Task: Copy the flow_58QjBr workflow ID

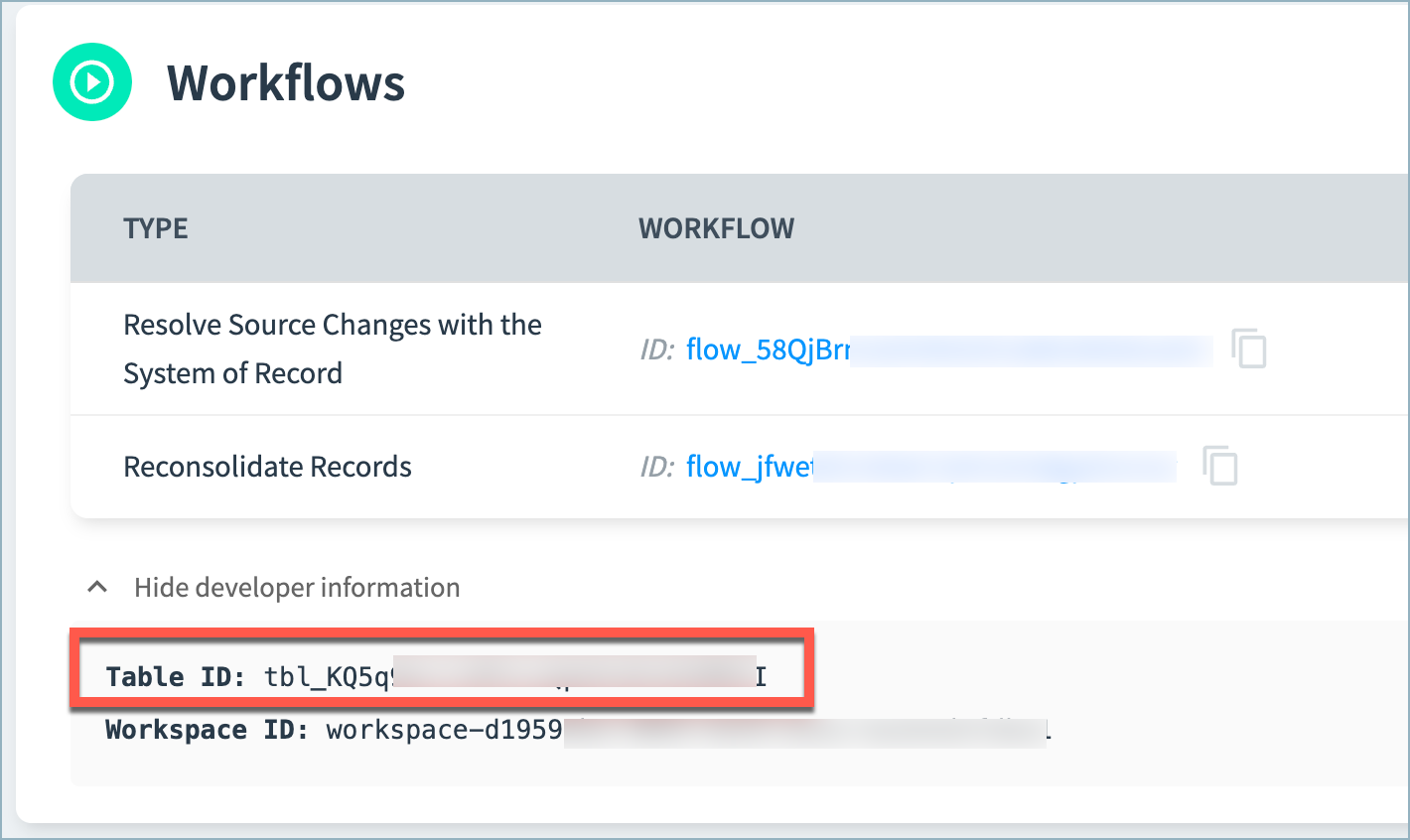Action: tap(1249, 349)
